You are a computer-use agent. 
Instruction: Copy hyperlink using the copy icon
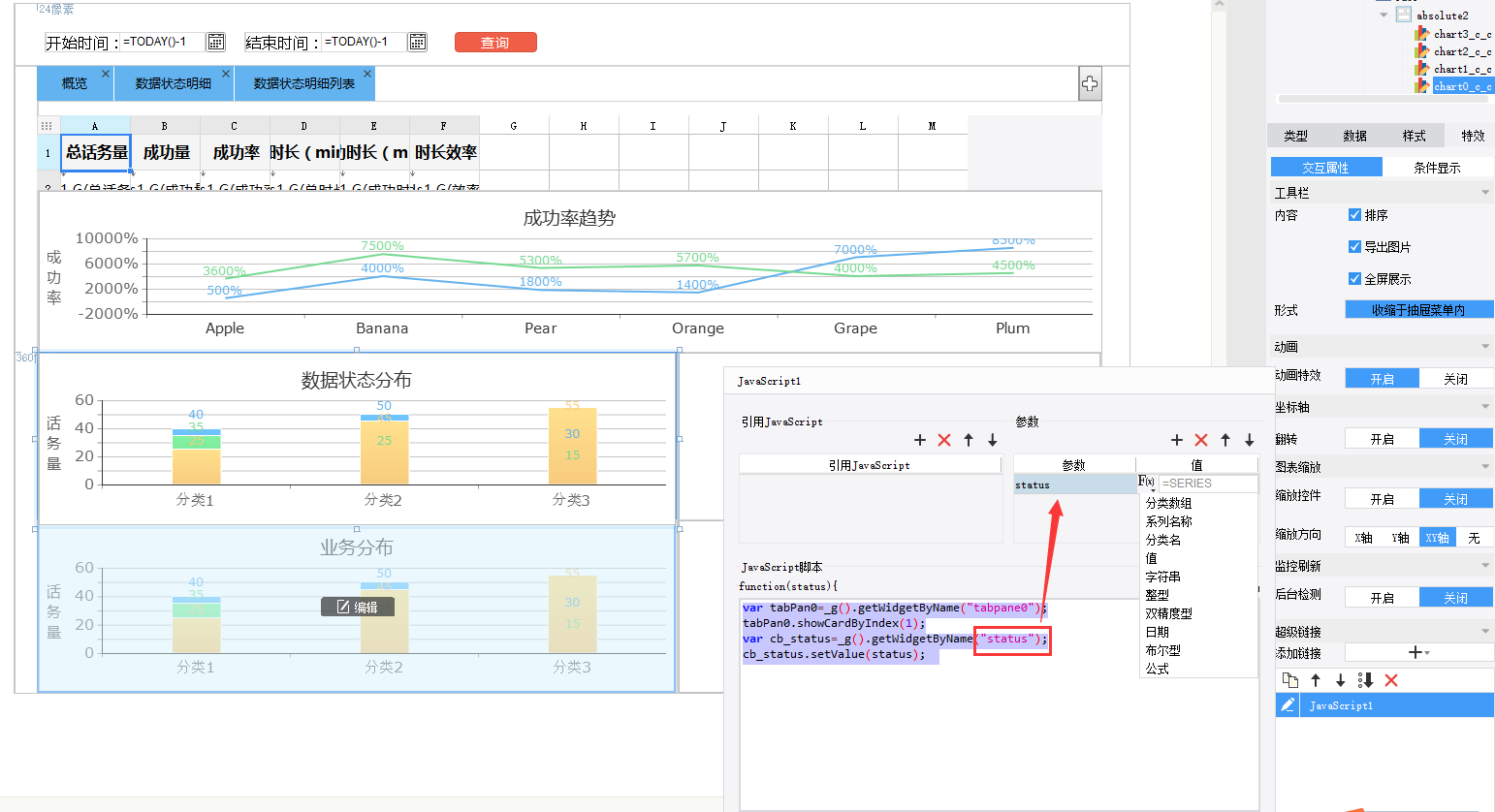point(1290,680)
